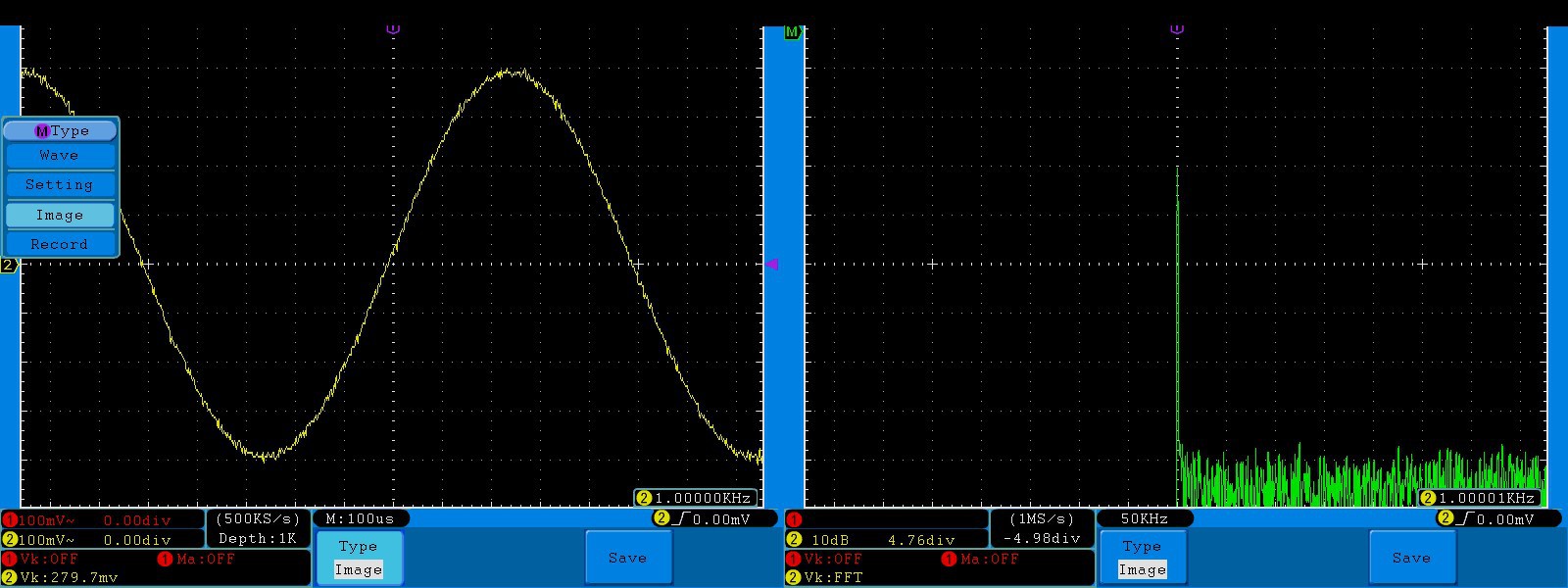Click the 10dB FFT scale readout
The height and width of the screenshot is (588, 1568).
830,540
